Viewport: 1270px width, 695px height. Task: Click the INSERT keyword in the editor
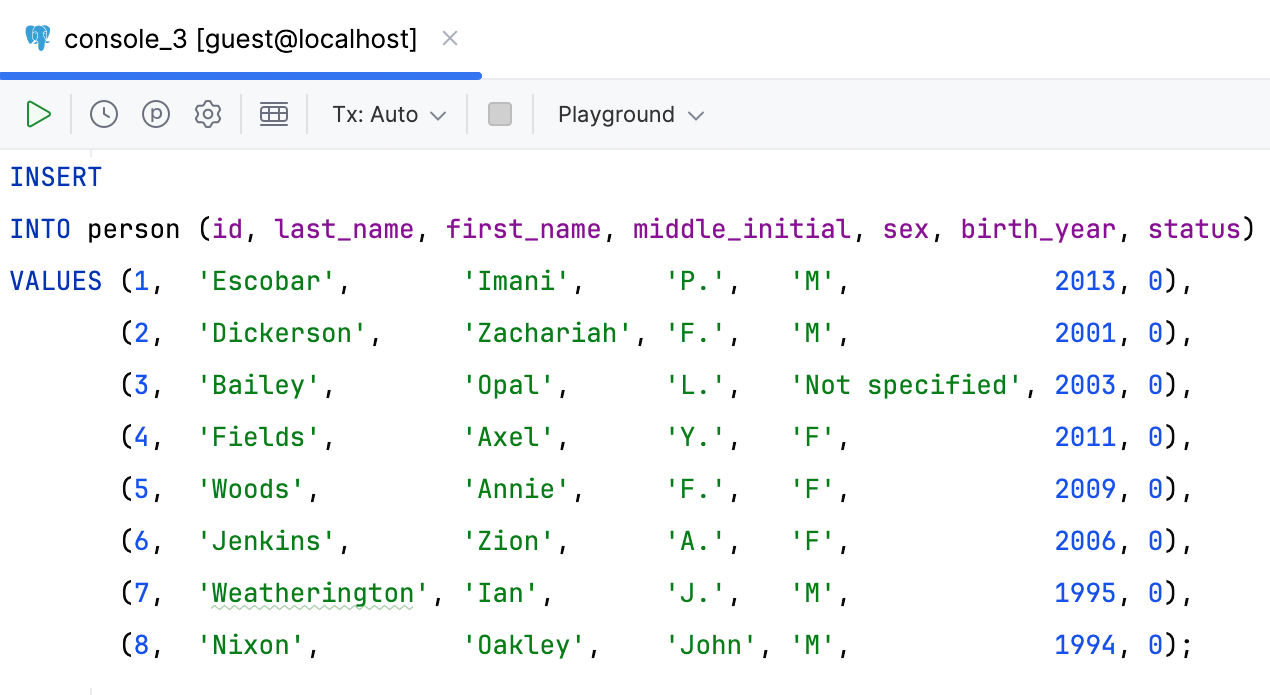click(x=56, y=177)
